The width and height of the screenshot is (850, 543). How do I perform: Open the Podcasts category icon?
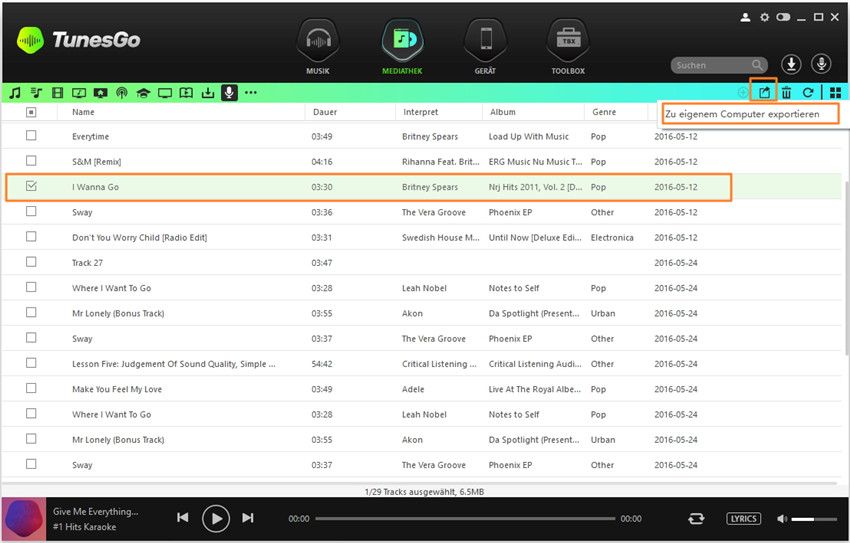(x=122, y=93)
